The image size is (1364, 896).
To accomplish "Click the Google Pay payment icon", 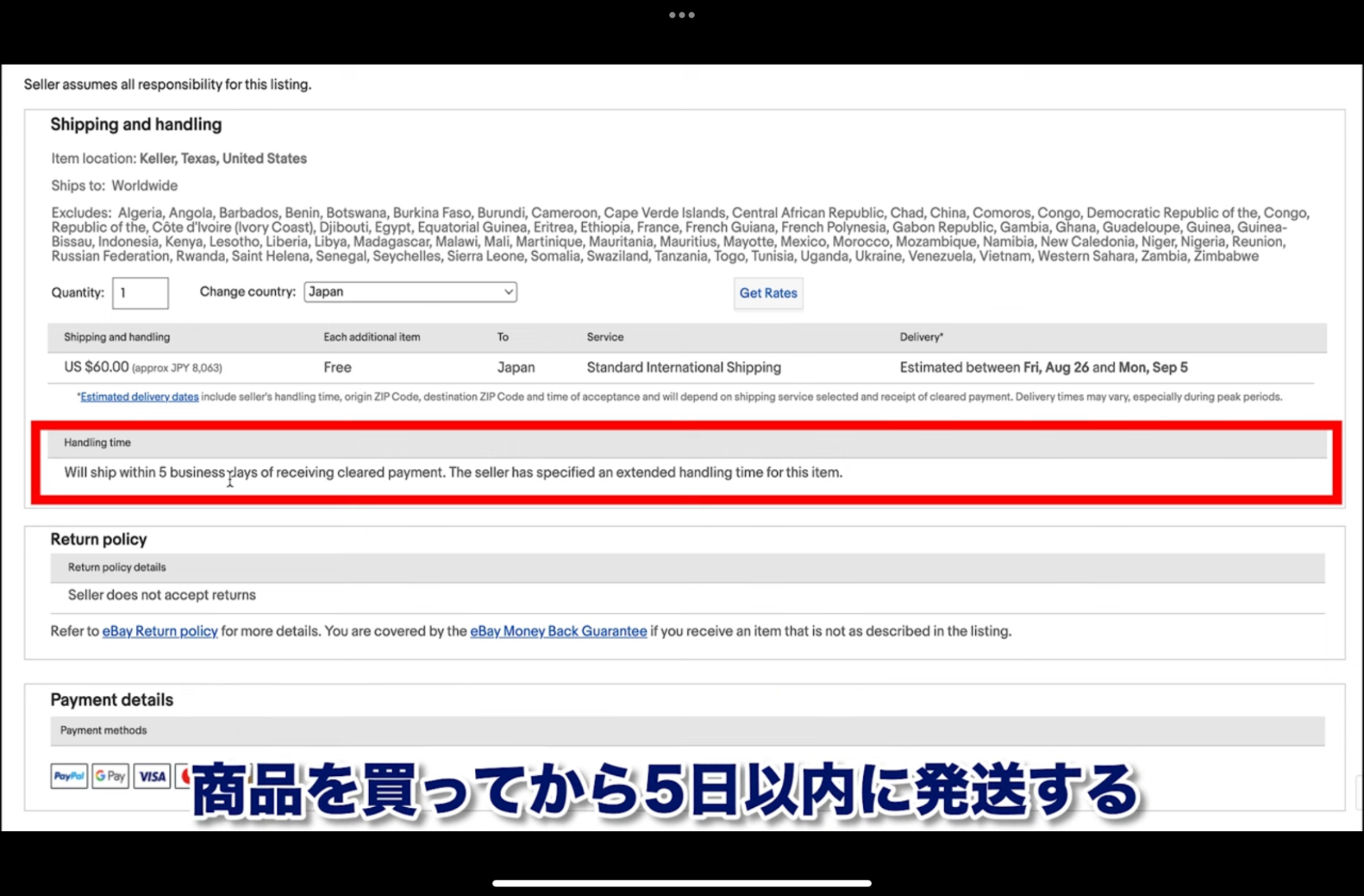I will pyautogui.click(x=111, y=776).
